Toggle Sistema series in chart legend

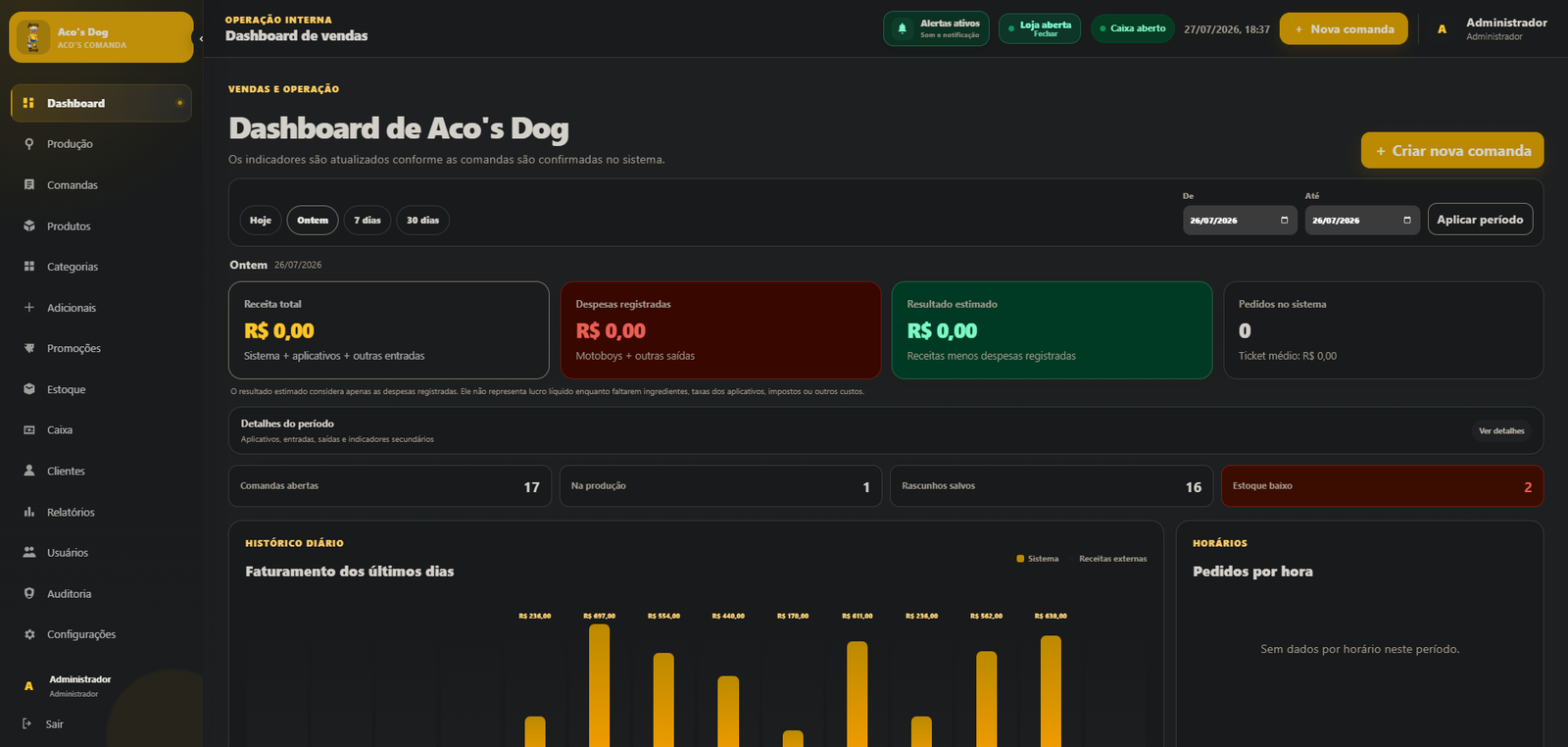click(1038, 559)
